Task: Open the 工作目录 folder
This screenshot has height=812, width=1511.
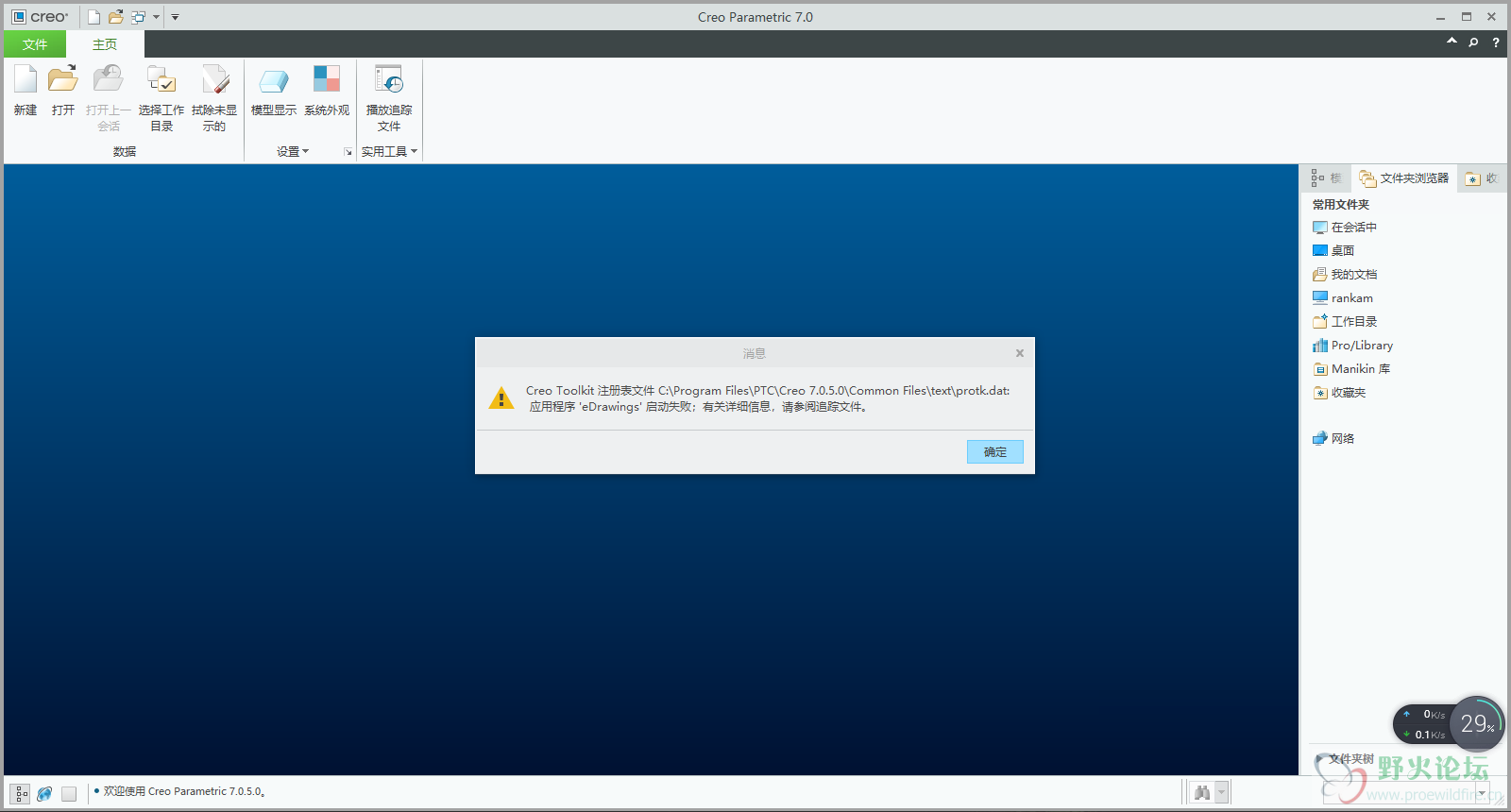Action: (x=1345, y=322)
